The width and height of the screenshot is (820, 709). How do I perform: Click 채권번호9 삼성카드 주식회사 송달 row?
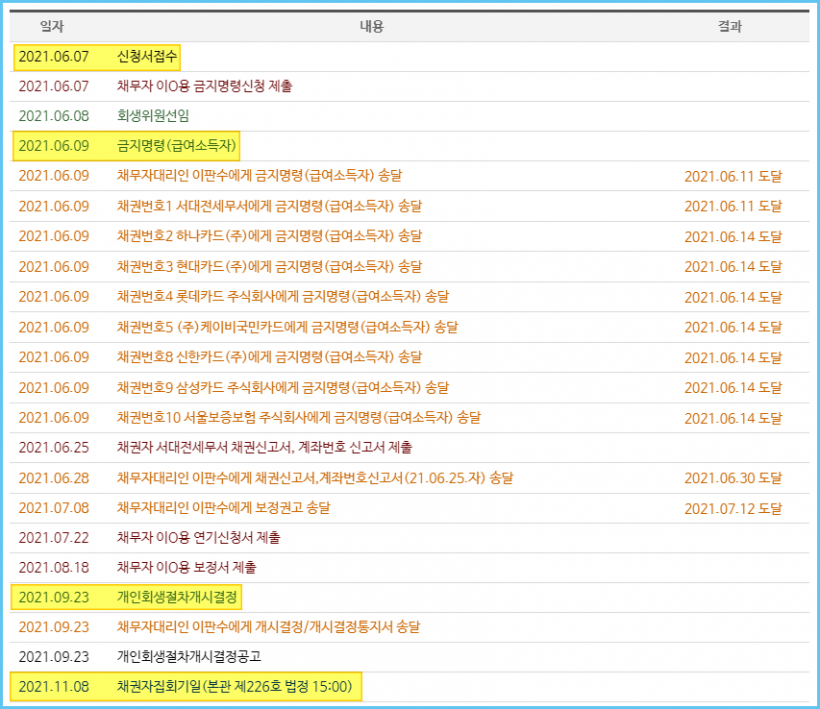point(283,387)
